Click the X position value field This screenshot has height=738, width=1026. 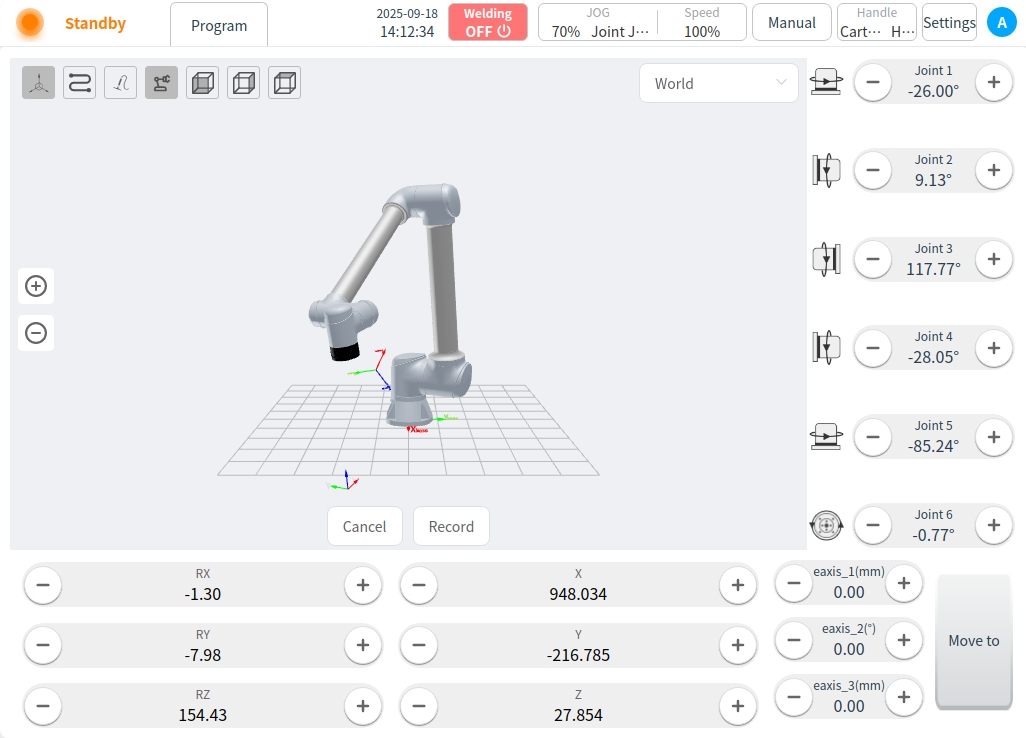coord(577,594)
